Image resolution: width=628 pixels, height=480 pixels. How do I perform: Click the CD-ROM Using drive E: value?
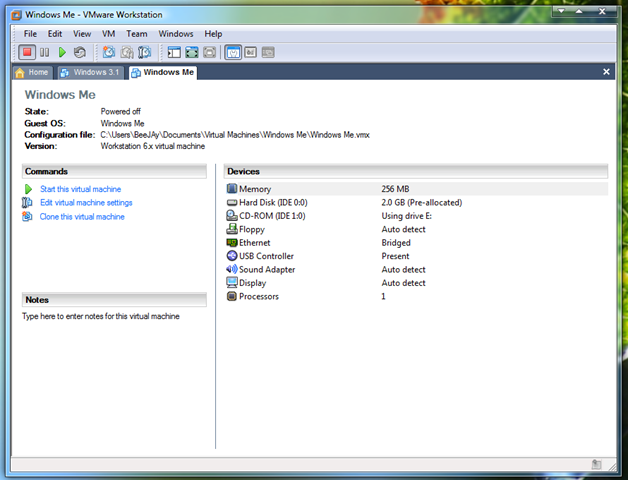[x=407, y=216]
